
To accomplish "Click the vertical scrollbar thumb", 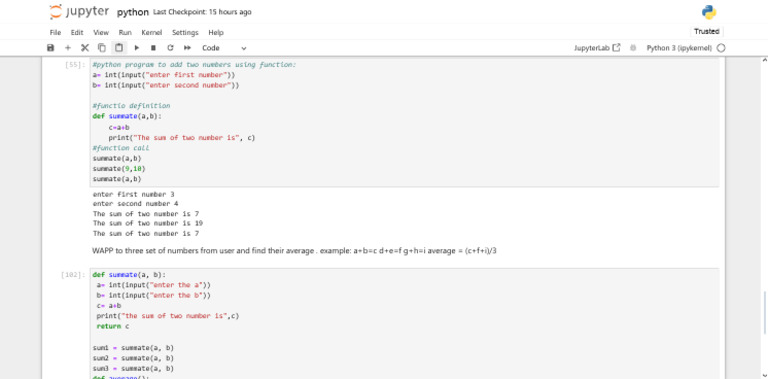I will [765, 312].
